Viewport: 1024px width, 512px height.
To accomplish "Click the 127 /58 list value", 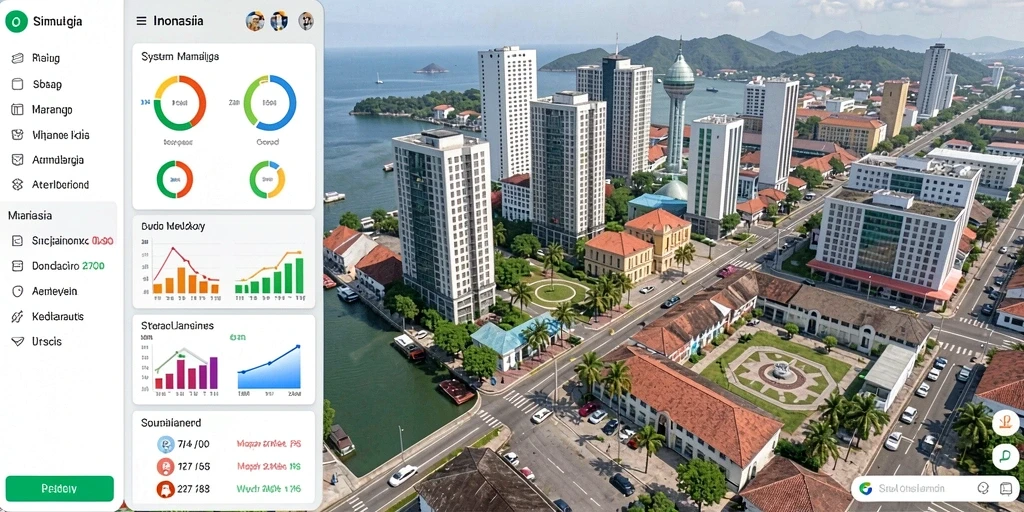I will tap(193, 466).
